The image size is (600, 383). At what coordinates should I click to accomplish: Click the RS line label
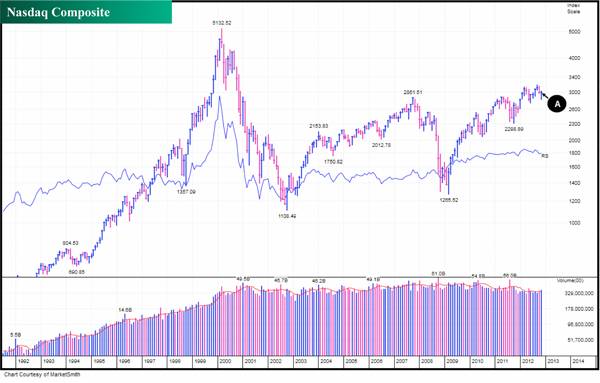tap(545, 156)
